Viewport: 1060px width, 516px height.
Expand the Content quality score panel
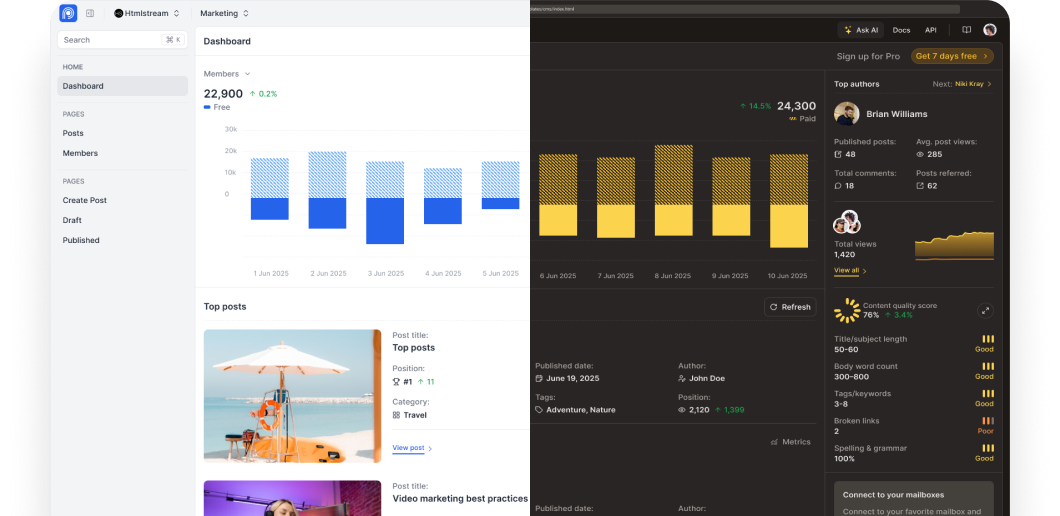(984, 311)
